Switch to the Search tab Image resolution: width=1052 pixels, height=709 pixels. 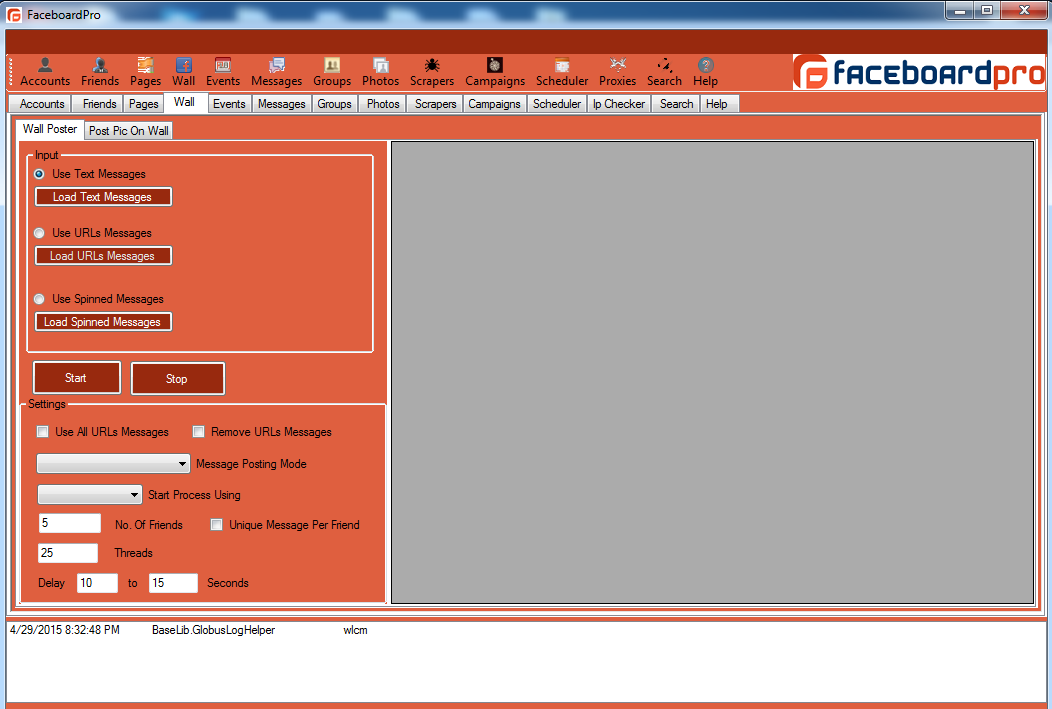click(x=676, y=104)
